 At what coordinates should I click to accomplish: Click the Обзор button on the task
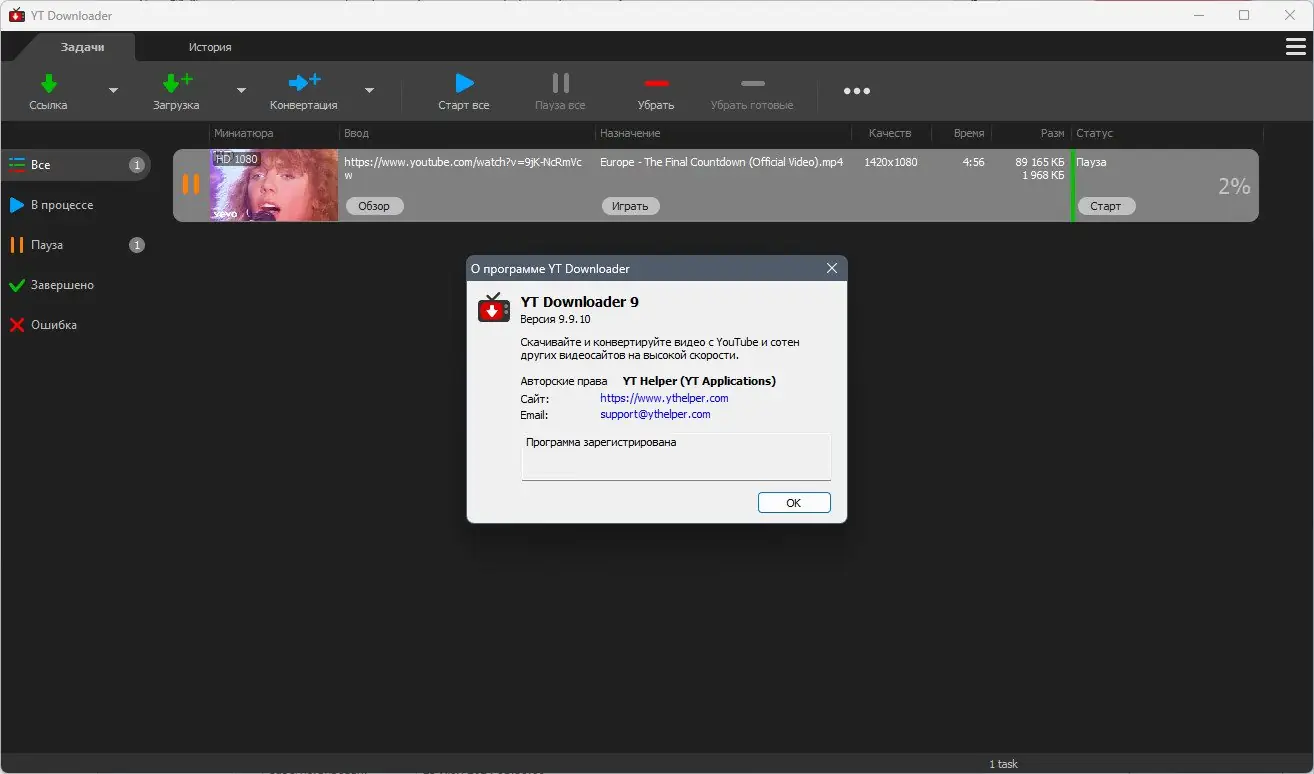pos(374,206)
